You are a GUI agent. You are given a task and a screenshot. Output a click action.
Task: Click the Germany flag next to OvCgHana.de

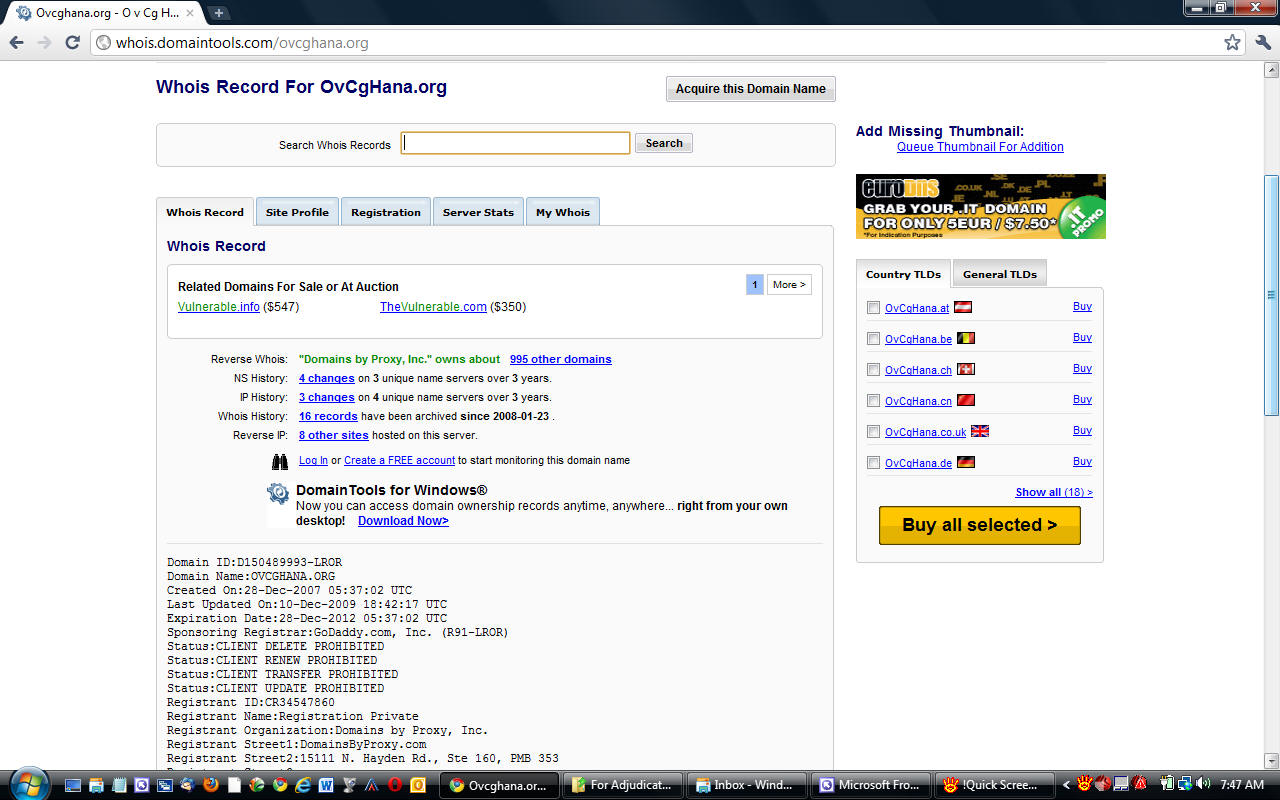click(965, 462)
